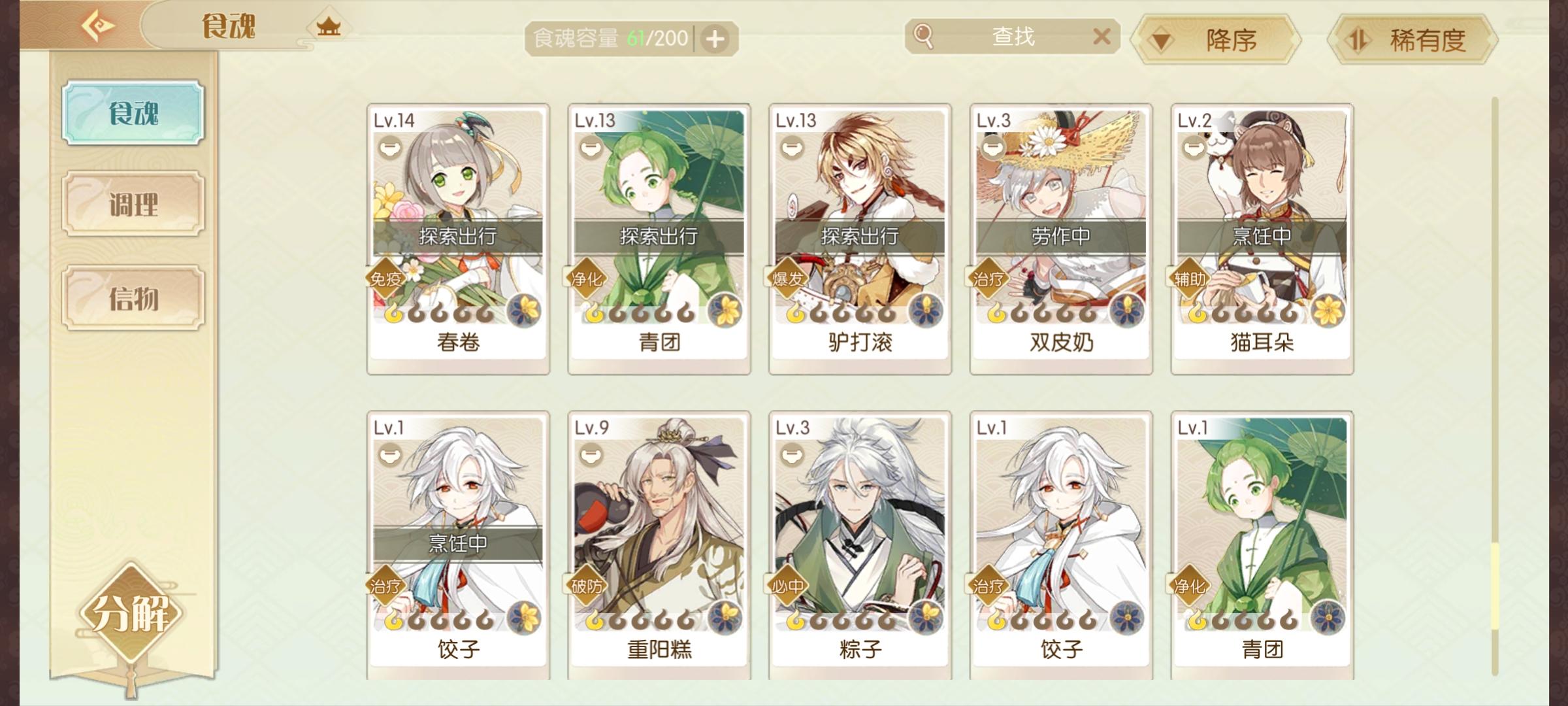
Task: Open the 稀有度 sort dropdown
Action: click(x=1413, y=40)
